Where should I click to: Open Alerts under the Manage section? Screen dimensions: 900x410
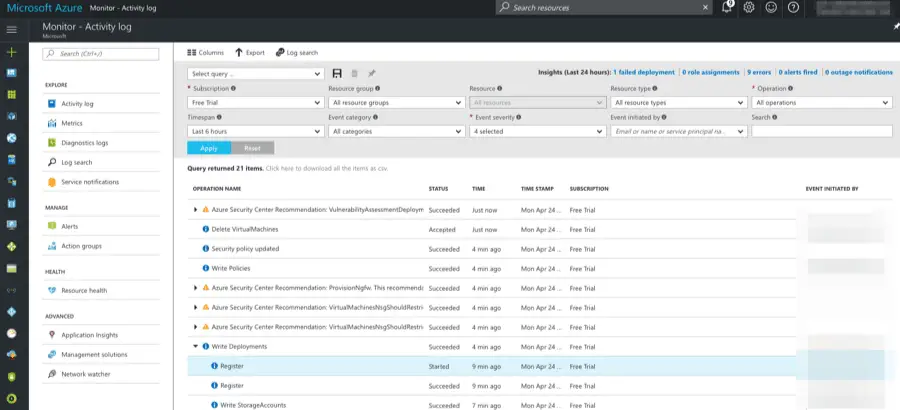pyautogui.click(x=69, y=226)
